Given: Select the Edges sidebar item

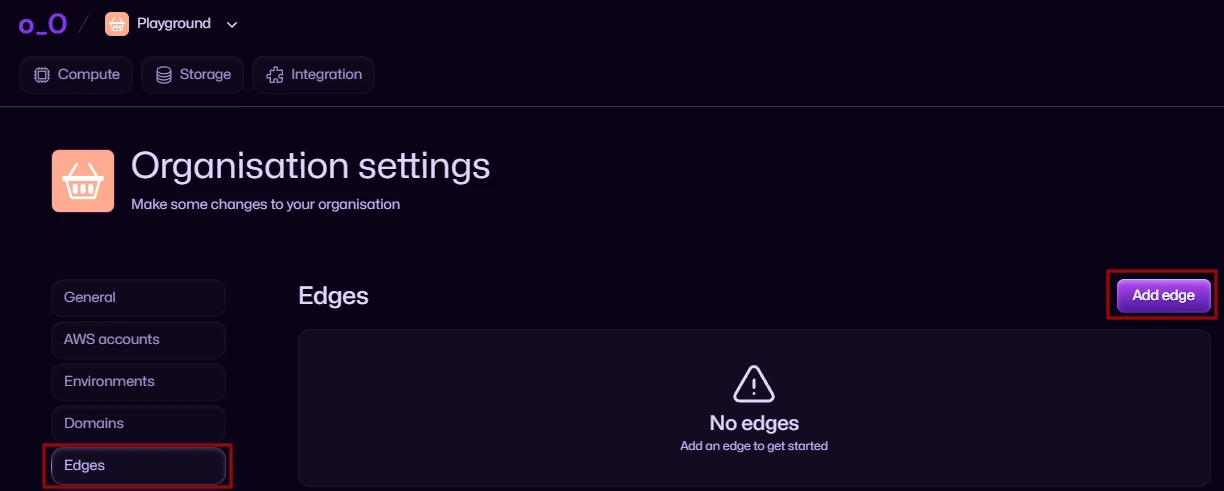Looking at the screenshot, I should coord(138,466).
